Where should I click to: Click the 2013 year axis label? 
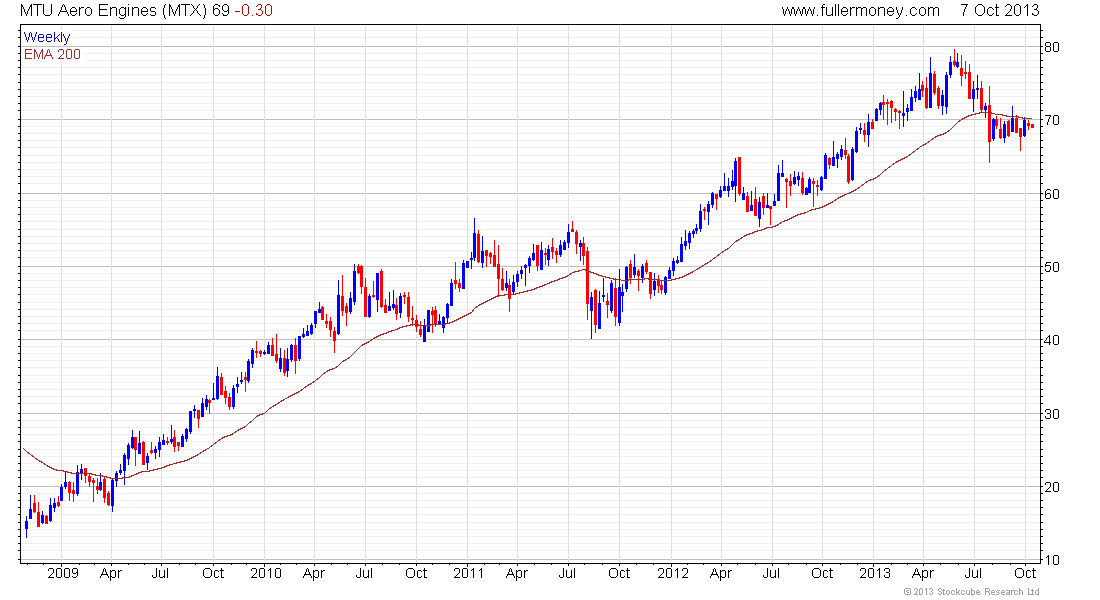[x=875, y=573]
